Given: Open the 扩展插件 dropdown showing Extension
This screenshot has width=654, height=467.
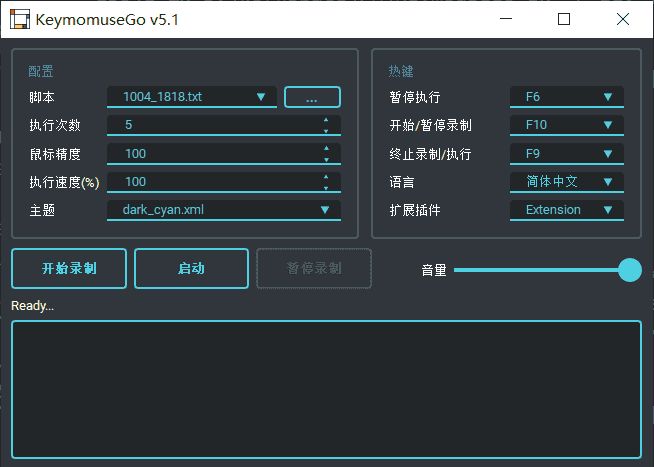Looking at the screenshot, I should coord(567,210).
